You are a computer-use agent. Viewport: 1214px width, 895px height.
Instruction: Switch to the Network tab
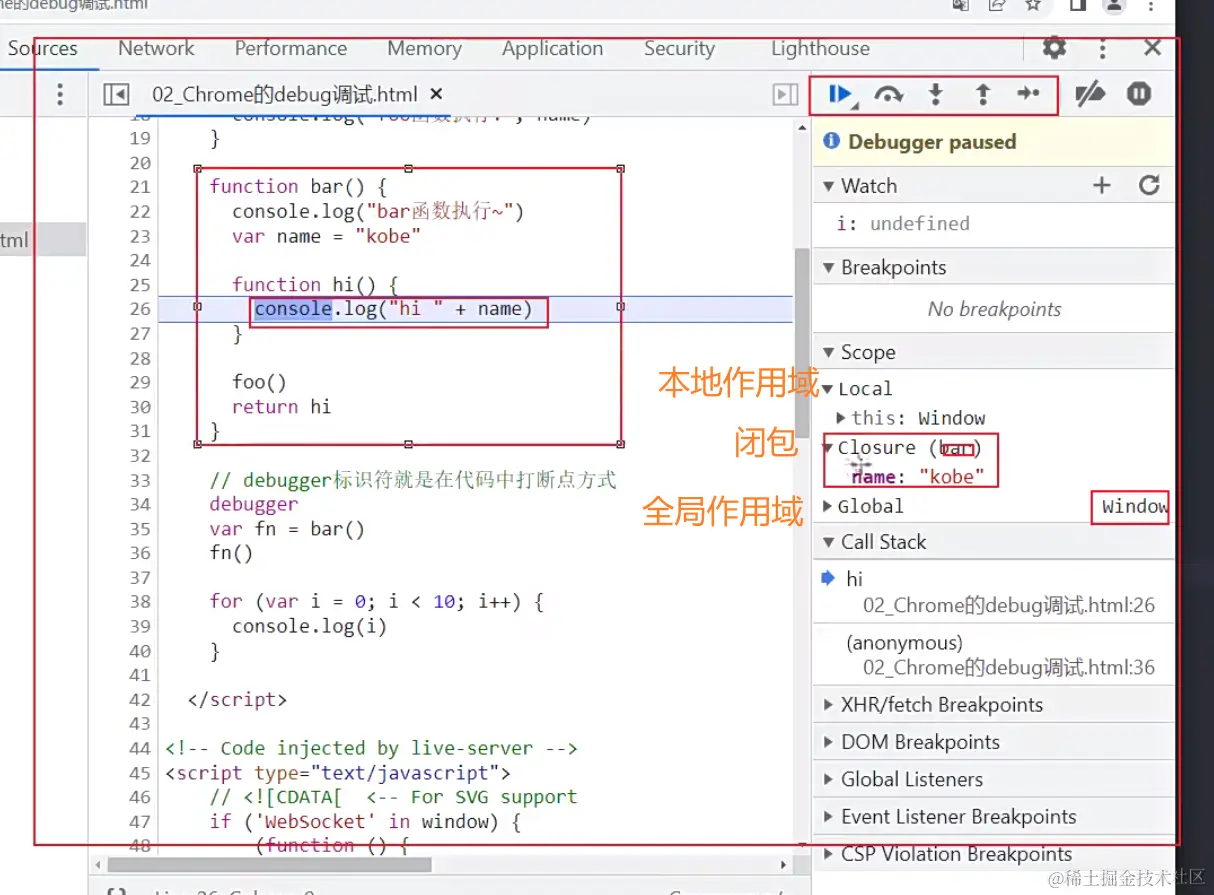tap(156, 48)
